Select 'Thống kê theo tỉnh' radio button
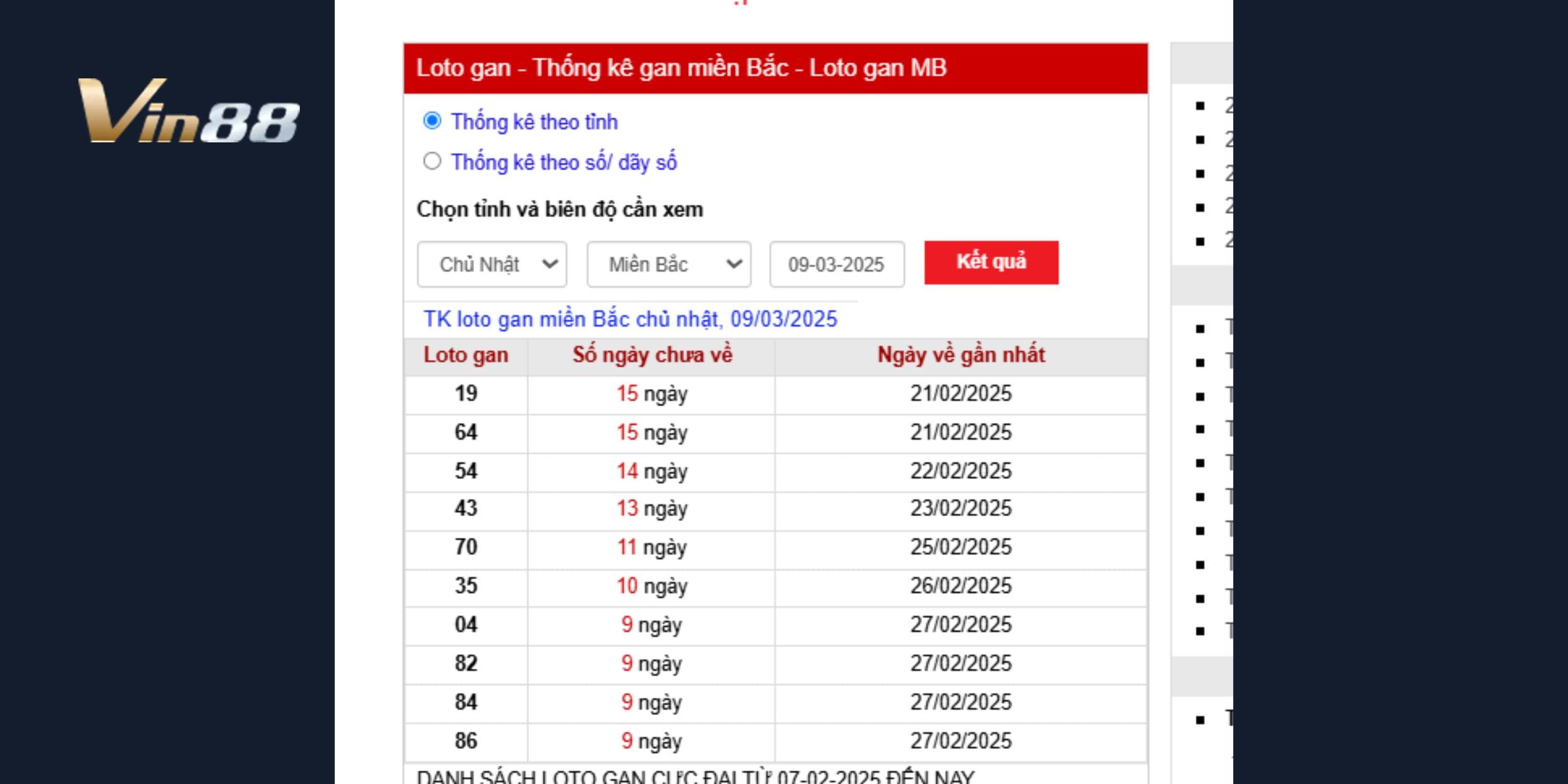 pyautogui.click(x=432, y=120)
